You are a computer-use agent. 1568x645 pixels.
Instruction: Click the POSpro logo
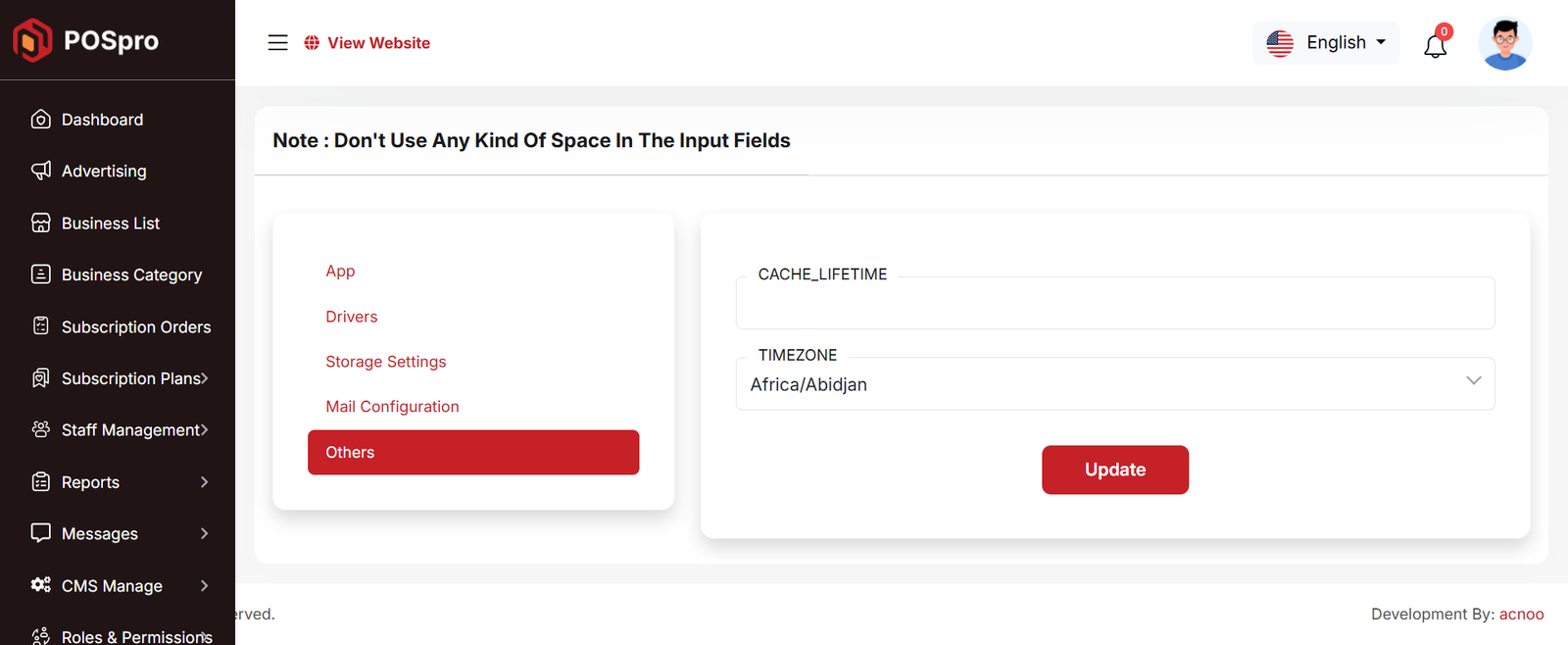(86, 40)
